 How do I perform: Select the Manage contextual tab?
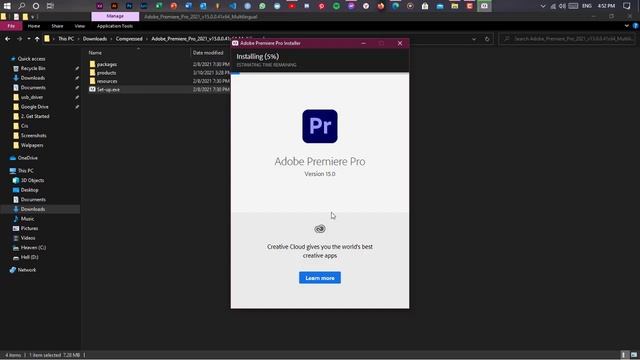coord(115,16)
